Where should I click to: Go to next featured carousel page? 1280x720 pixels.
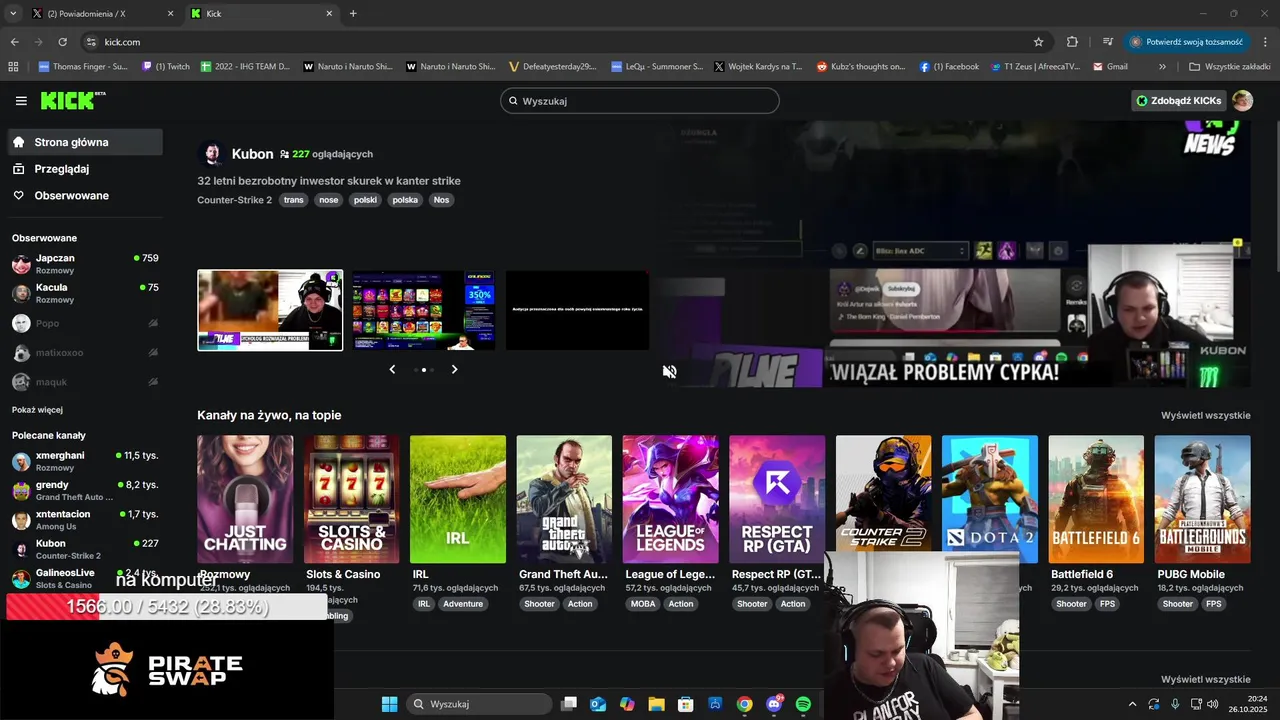pos(454,369)
